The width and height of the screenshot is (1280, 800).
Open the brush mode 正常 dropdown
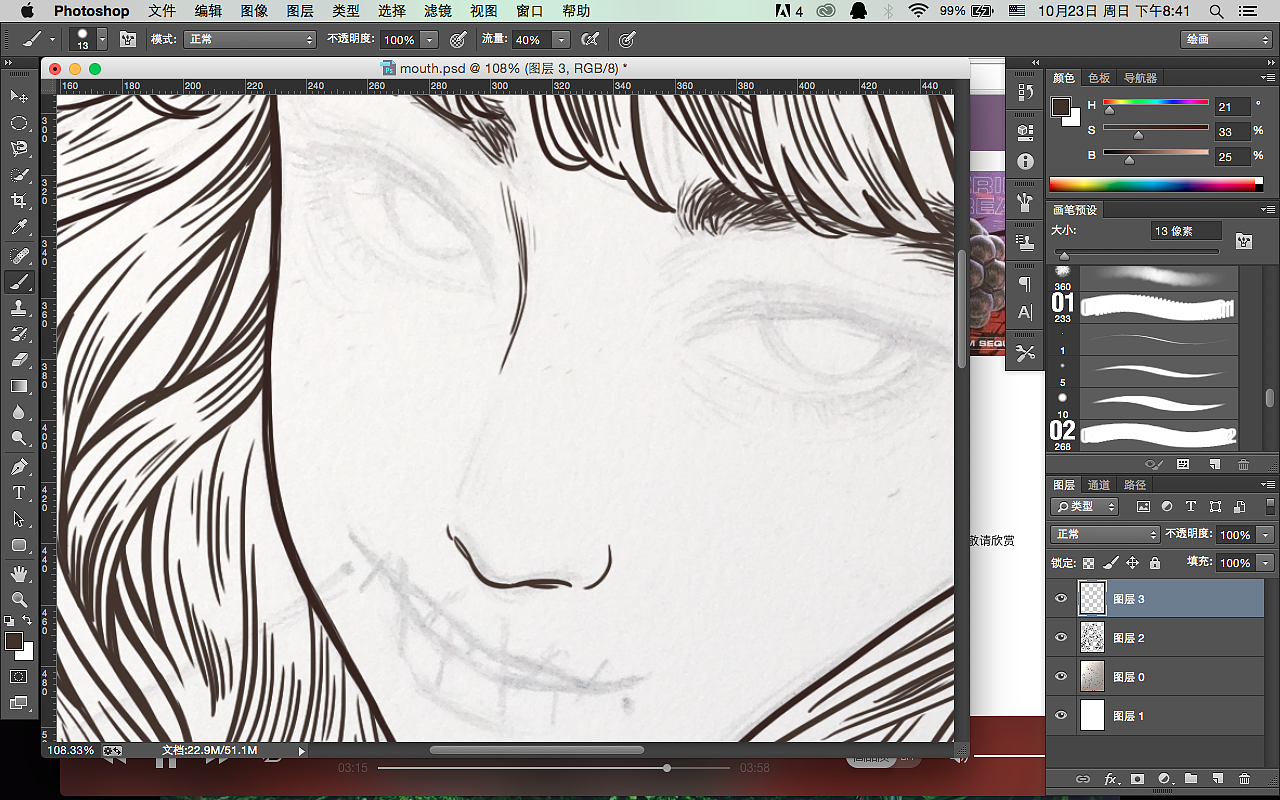pos(248,40)
